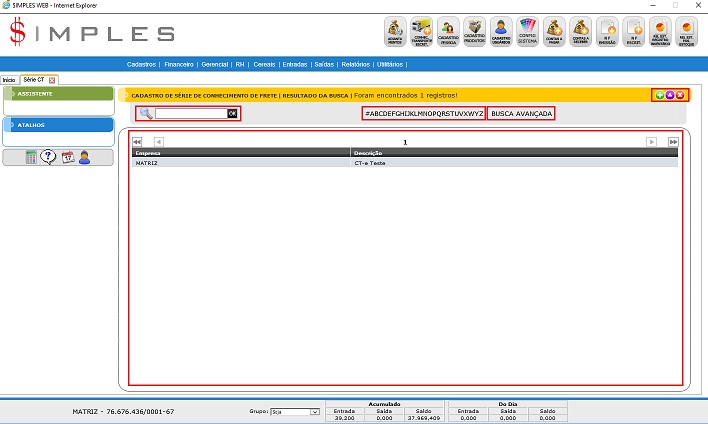Open the Financeiro menu
This screenshot has height=424, width=708.
click(178, 64)
